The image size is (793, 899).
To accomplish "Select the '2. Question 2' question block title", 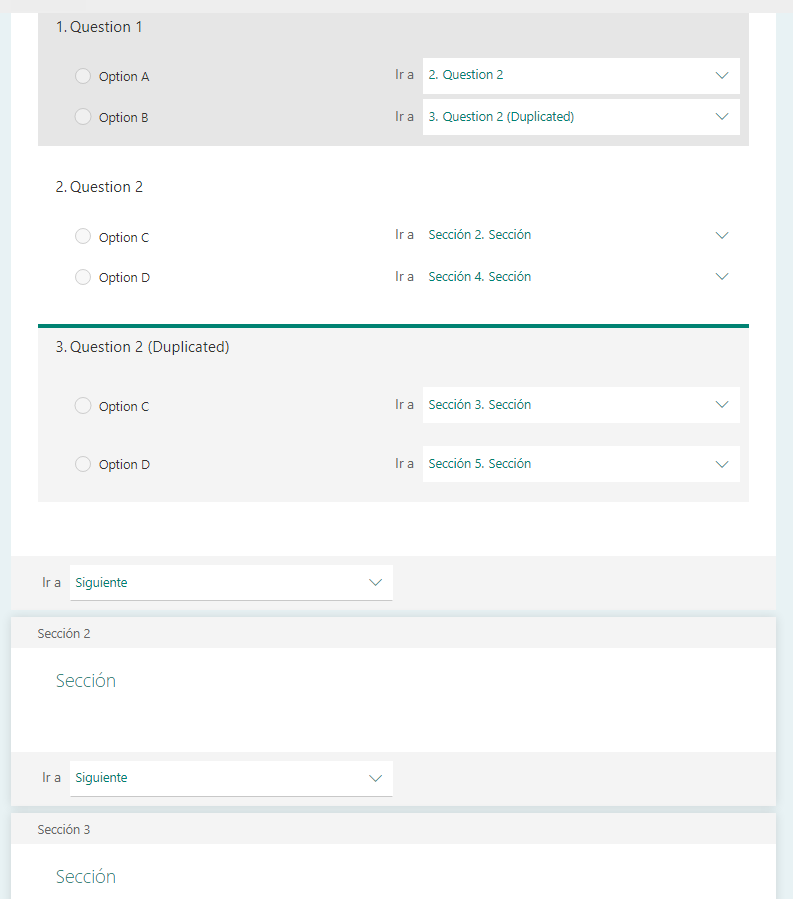I will point(99,187).
